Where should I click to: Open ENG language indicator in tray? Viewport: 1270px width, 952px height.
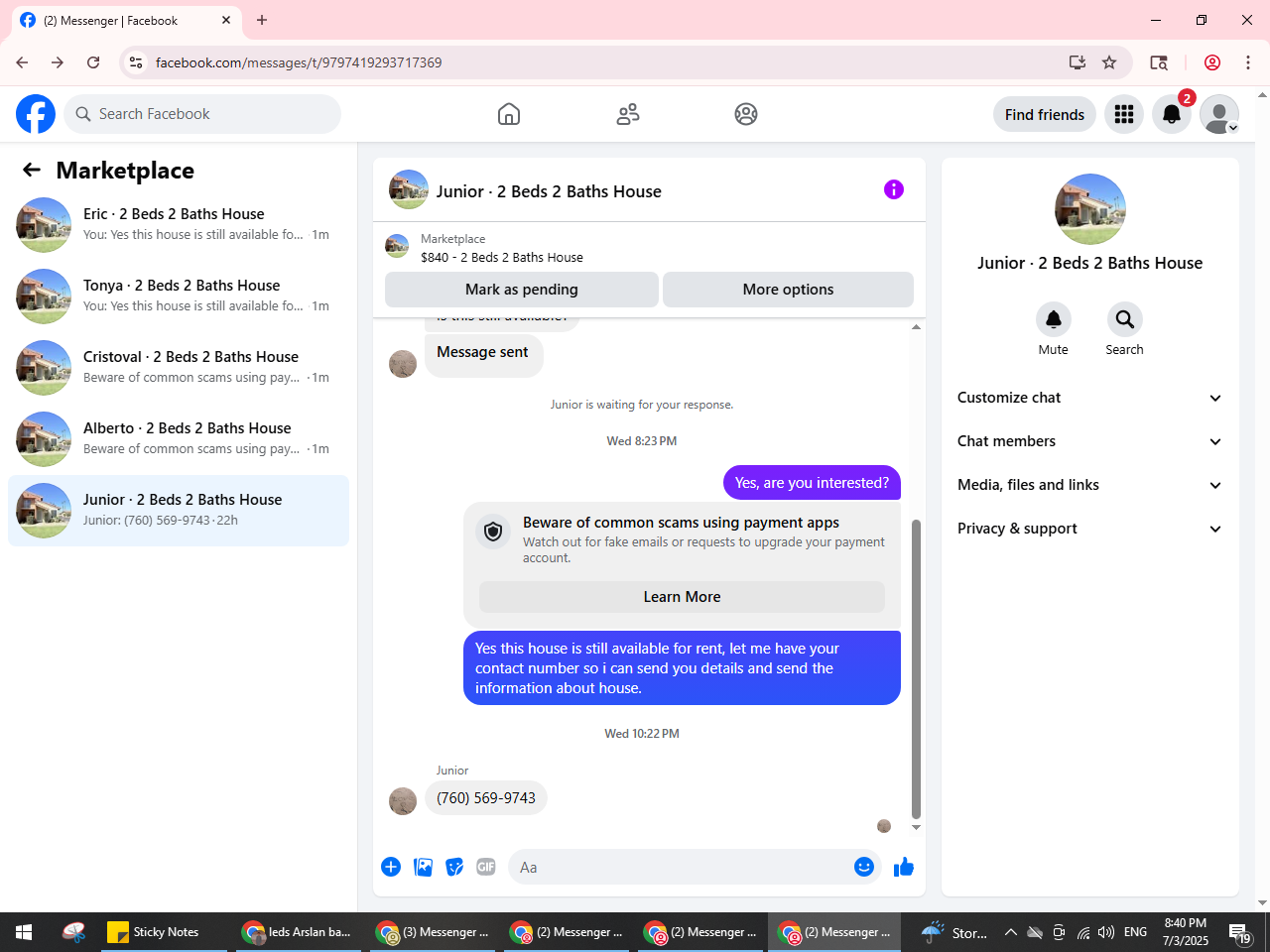pos(1136,932)
